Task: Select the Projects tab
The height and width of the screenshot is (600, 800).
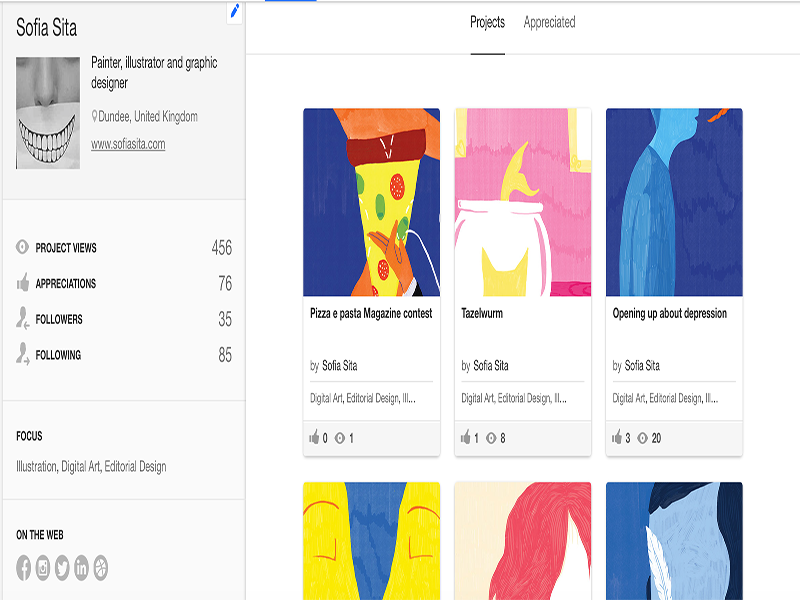Action: coord(489,22)
